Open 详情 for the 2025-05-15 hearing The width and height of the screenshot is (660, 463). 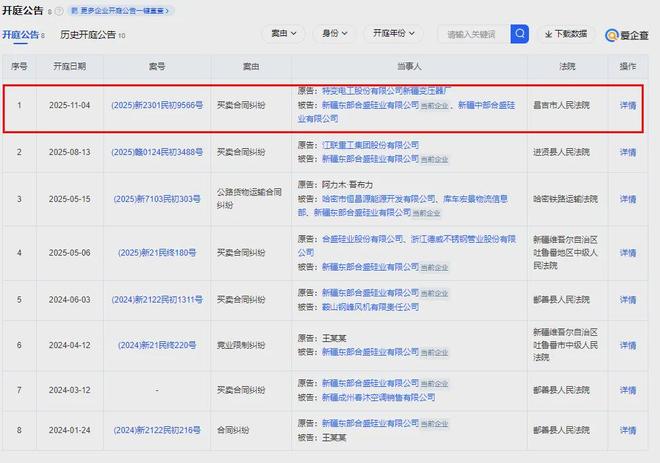pyautogui.click(x=628, y=199)
